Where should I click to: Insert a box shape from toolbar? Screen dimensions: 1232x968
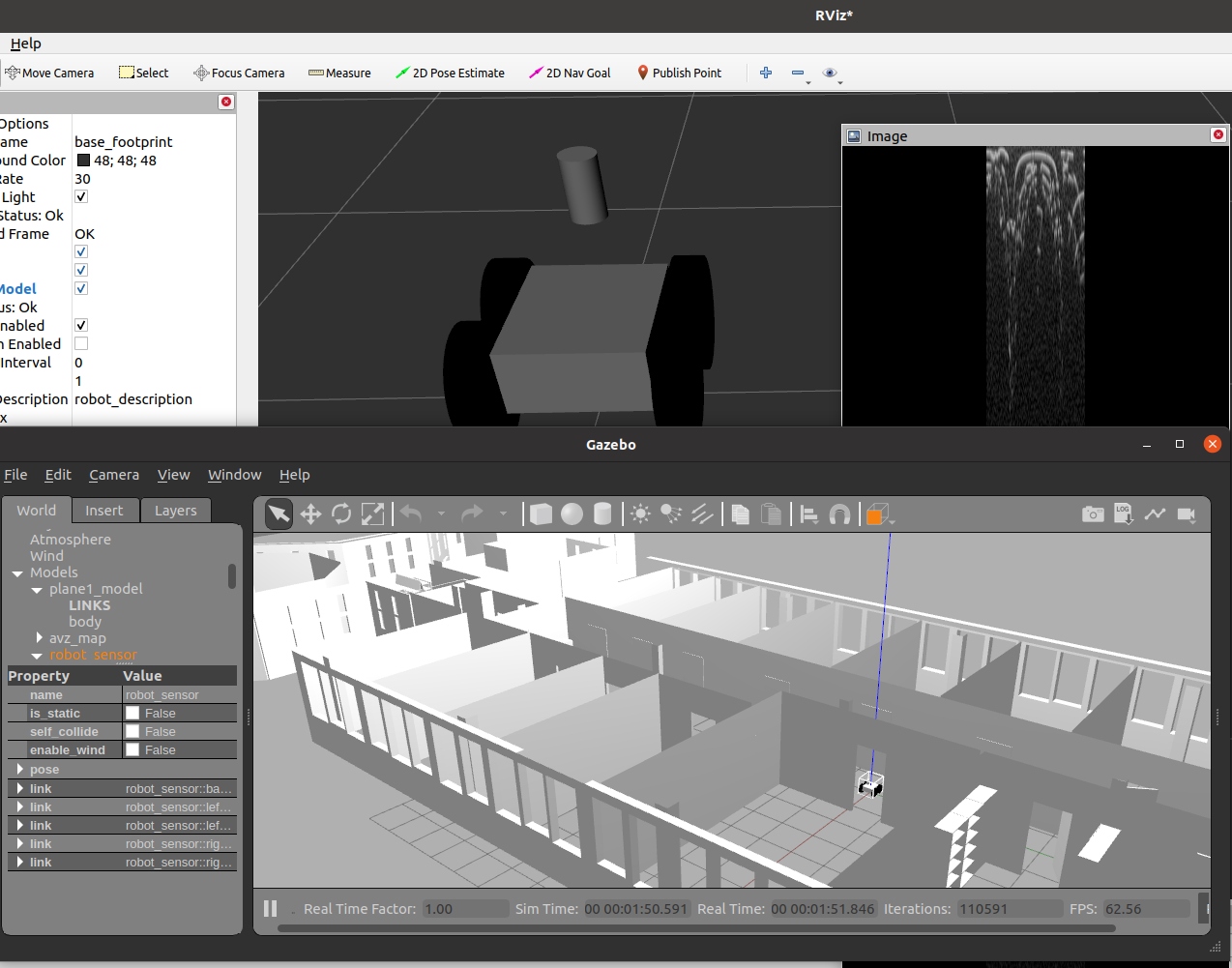[x=542, y=514]
